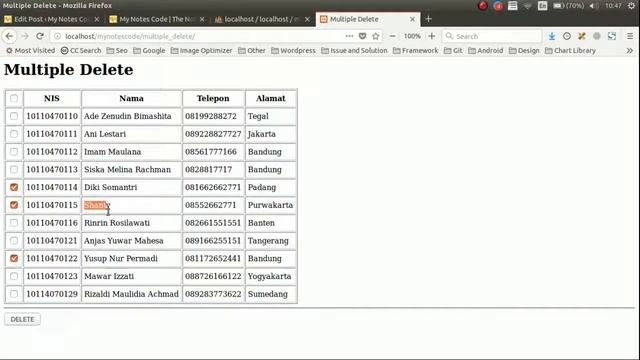Save page to Pocket icon
The width and height of the screenshot is (640, 360).
pyautogui.click(x=362, y=36)
